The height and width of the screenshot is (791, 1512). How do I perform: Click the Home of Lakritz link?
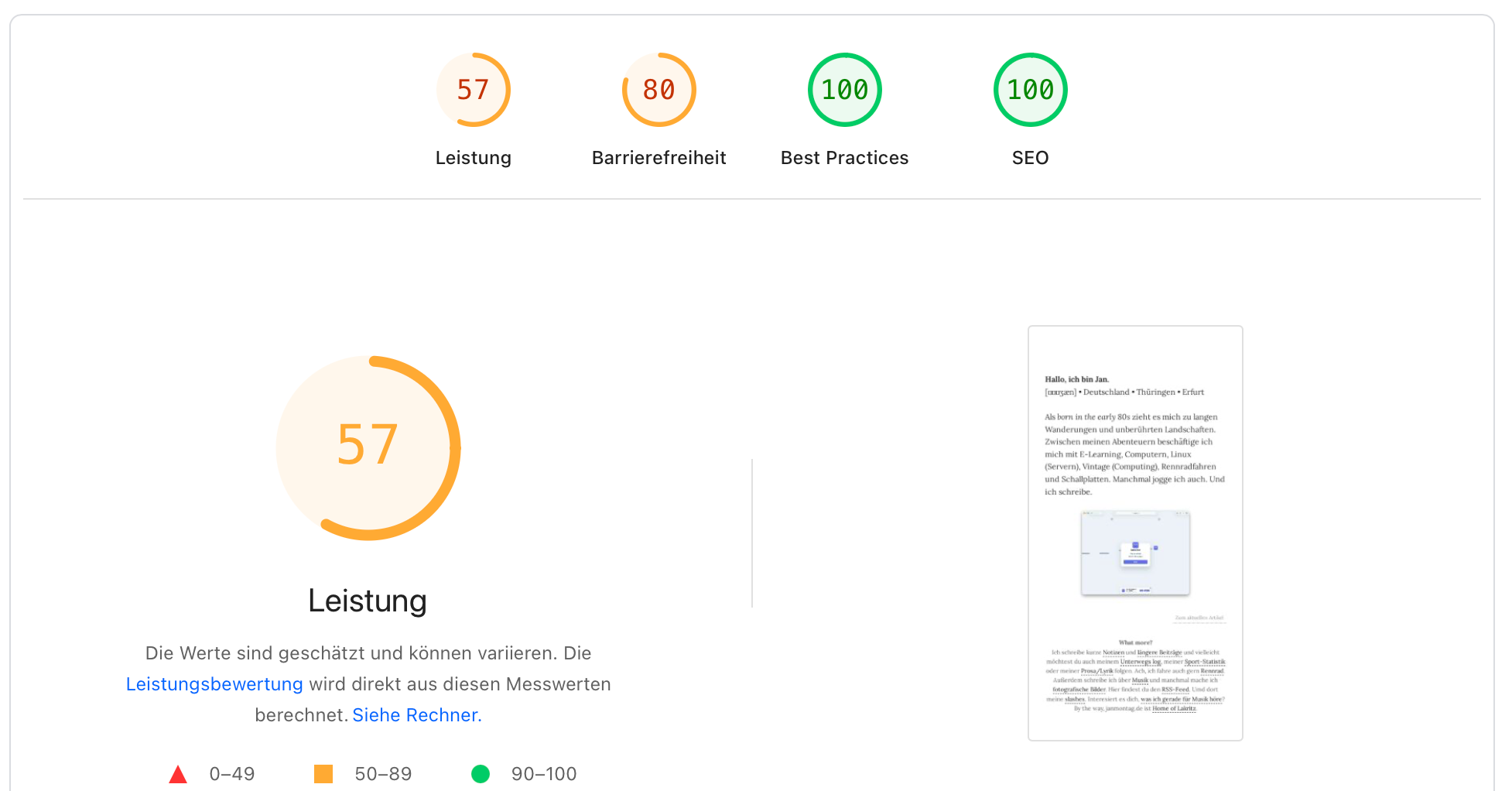pyautogui.click(x=1175, y=708)
